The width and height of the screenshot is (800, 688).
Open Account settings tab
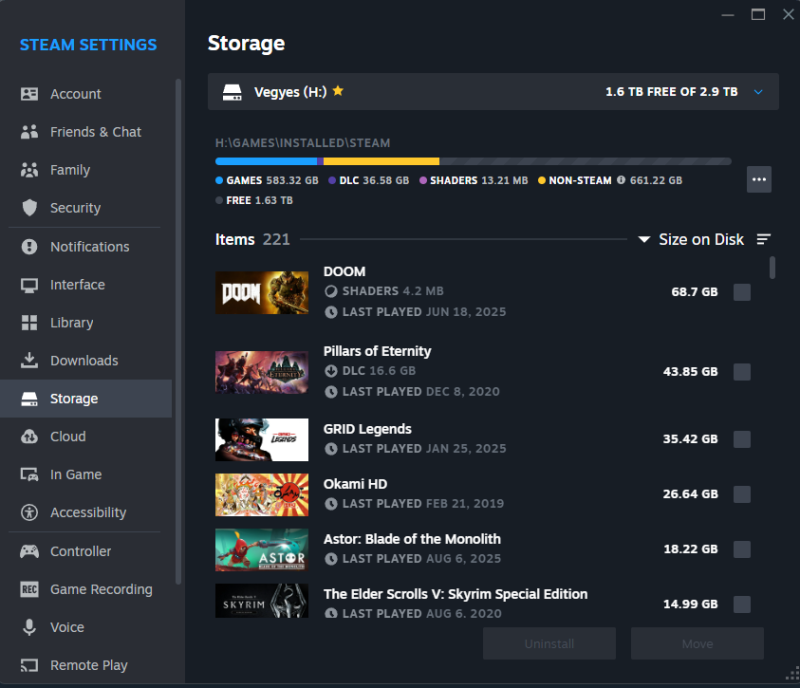click(x=86, y=94)
